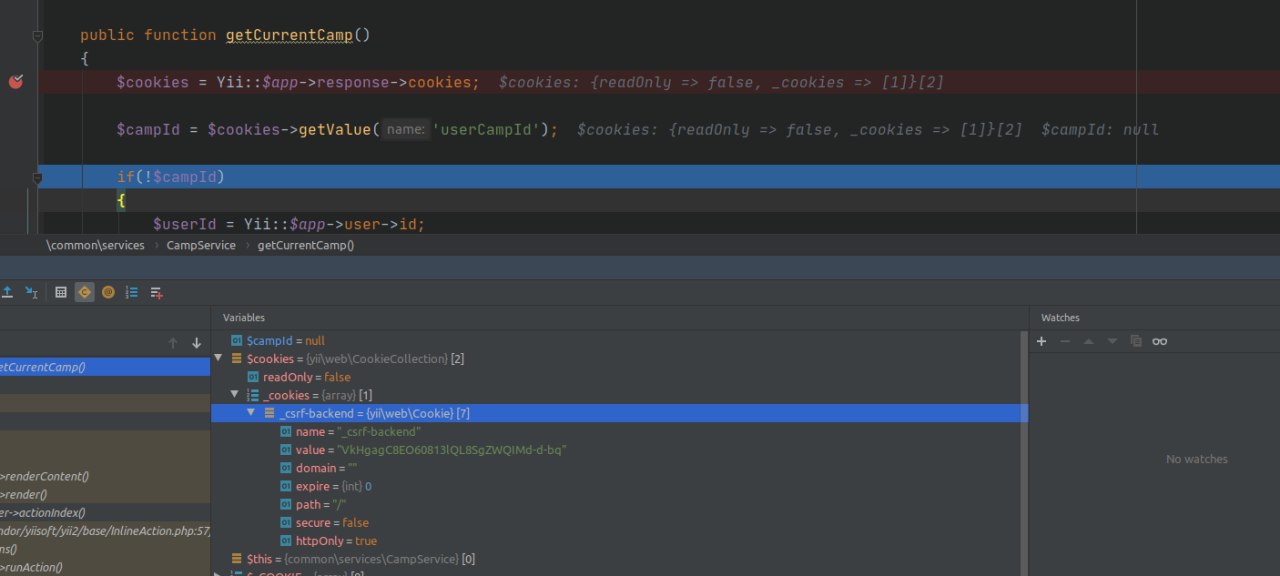Click the getCurrentCamp function name in code
This screenshot has width=1280, height=576.
pyautogui.click(x=289, y=35)
